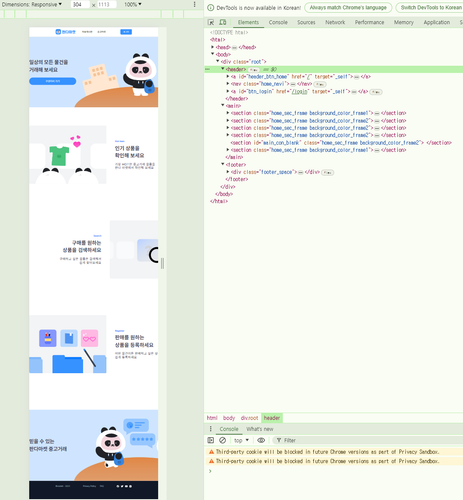Create a live expression with the eye icon
Screen dimensions: 463x500
261,440
